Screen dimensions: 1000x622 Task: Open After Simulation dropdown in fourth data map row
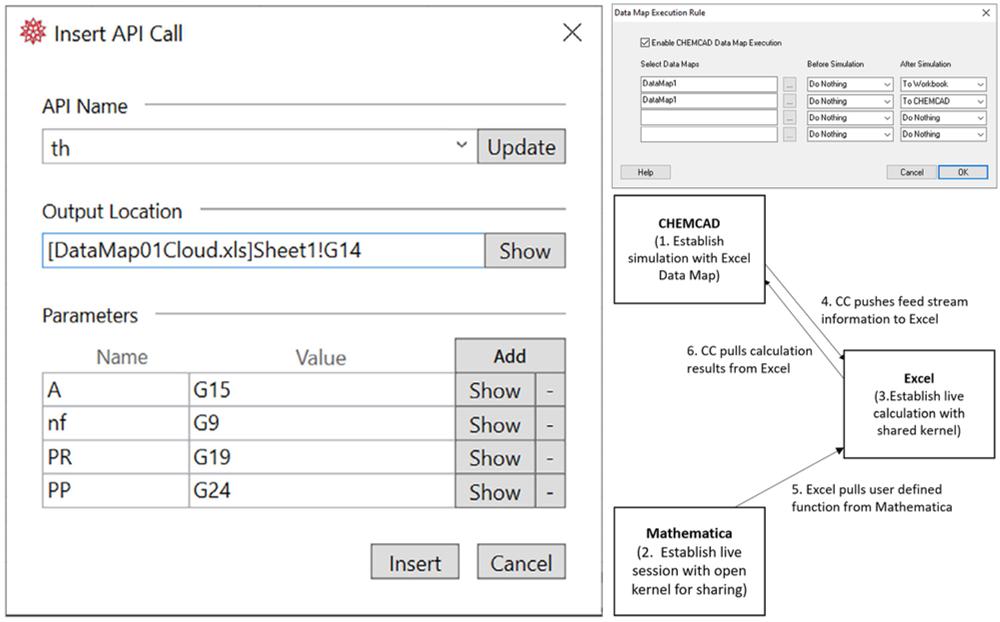[943, 135]
